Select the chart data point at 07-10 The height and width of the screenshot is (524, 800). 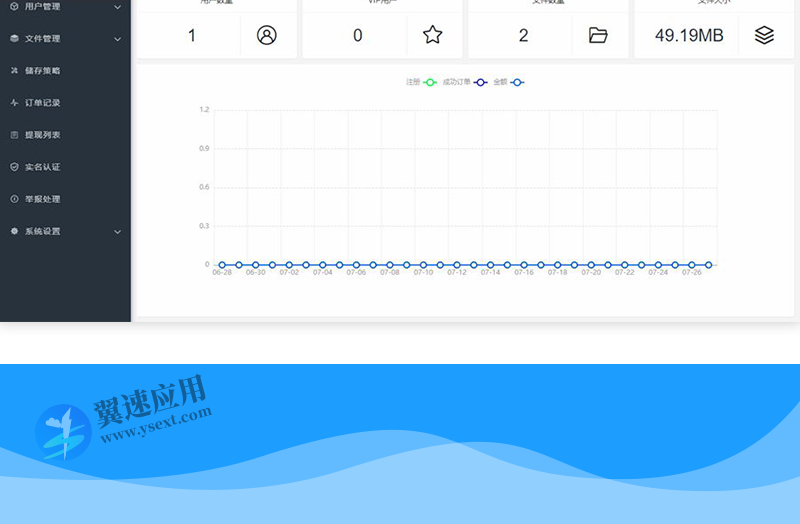(423, 265)
